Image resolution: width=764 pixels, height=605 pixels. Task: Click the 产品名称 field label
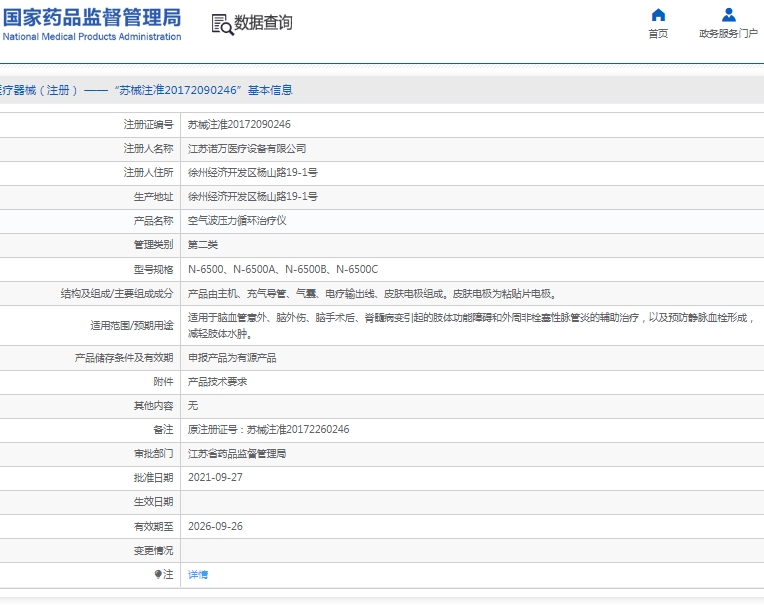click(153, 221)
